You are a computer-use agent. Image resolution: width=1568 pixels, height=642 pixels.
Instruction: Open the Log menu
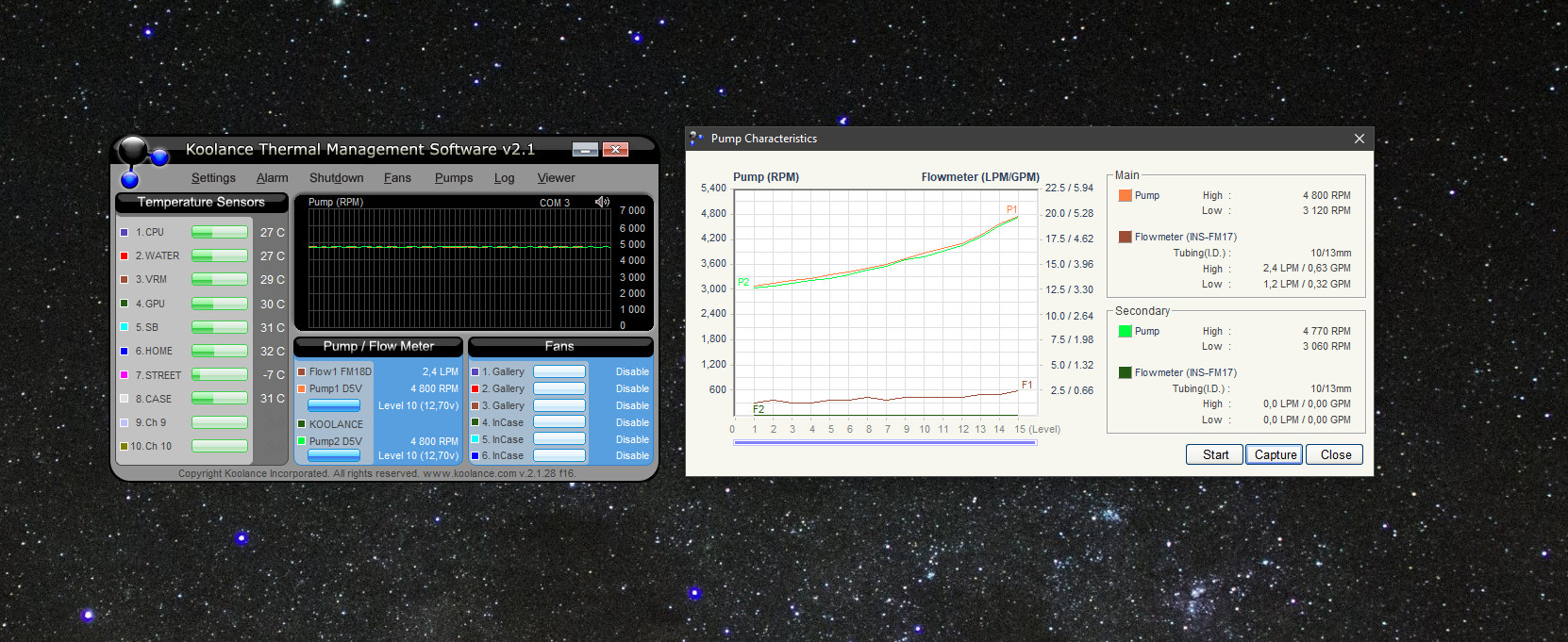pyautogui.click(x=504, y=178)
